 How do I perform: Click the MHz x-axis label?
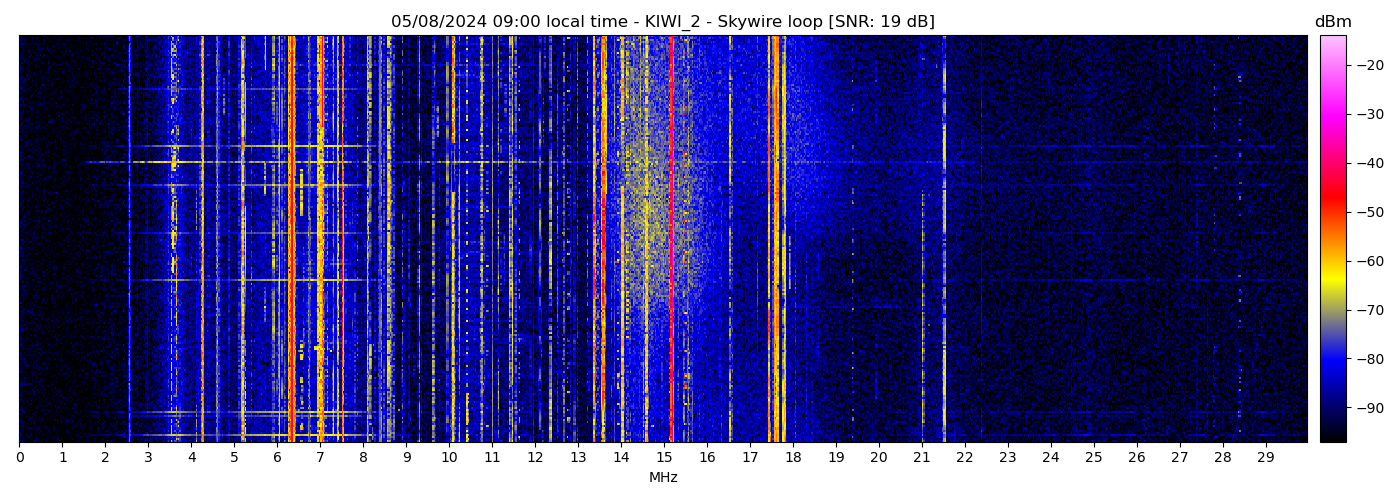(x=663, y=478)
